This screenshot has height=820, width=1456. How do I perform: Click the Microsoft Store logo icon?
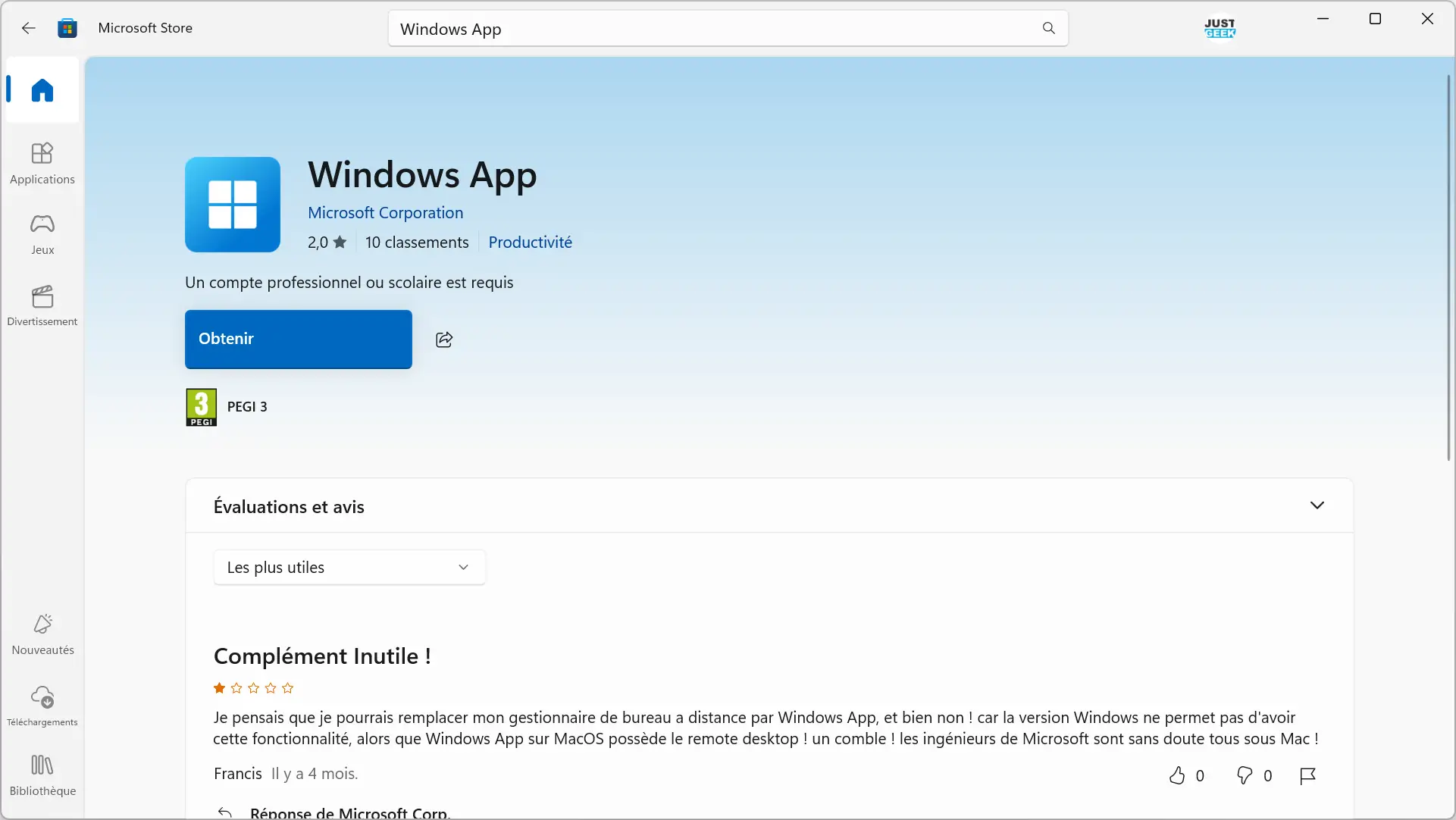[x=67, y=28]
